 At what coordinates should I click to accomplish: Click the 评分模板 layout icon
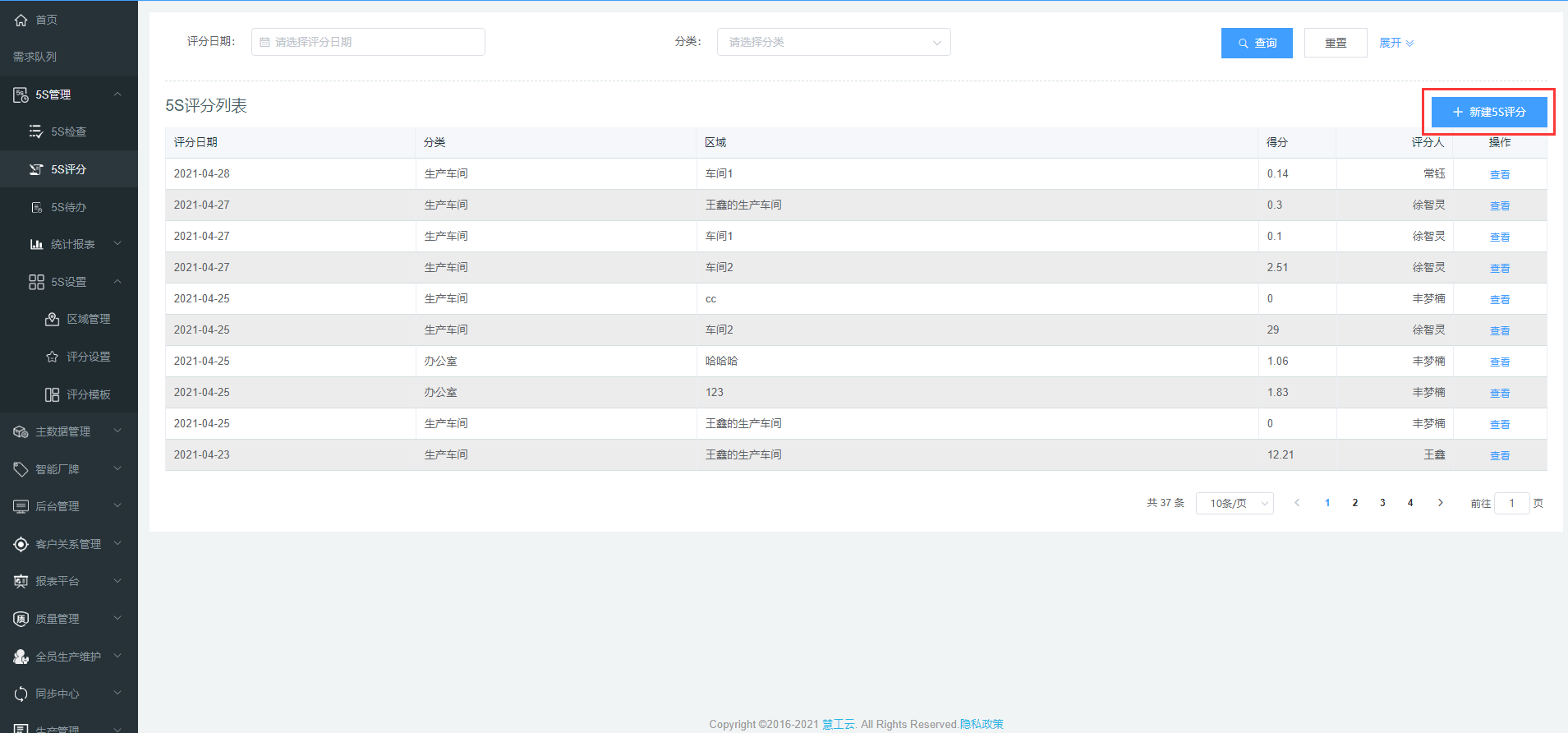click(x=52, y=394)
